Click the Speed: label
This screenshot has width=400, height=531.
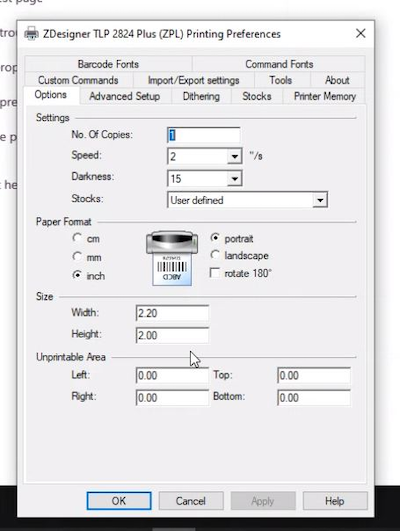click(x=86, y=155)
